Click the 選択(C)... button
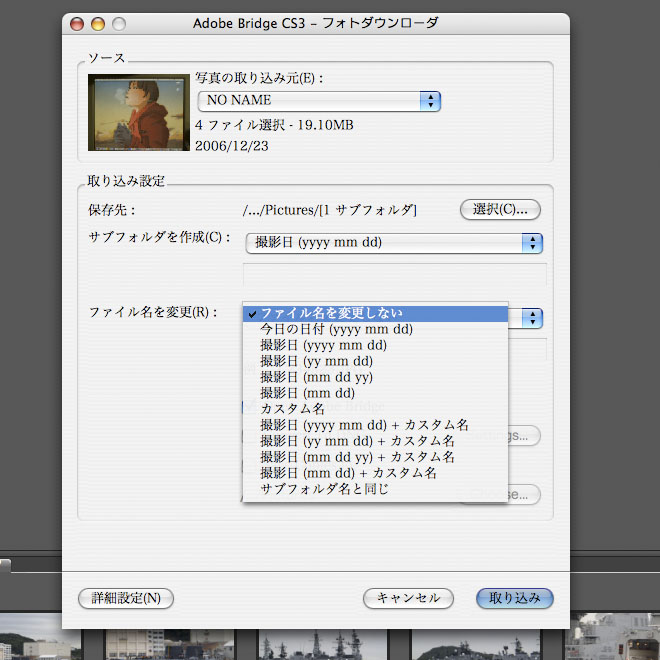Screen dimensions: 660x660 [500, 210]
